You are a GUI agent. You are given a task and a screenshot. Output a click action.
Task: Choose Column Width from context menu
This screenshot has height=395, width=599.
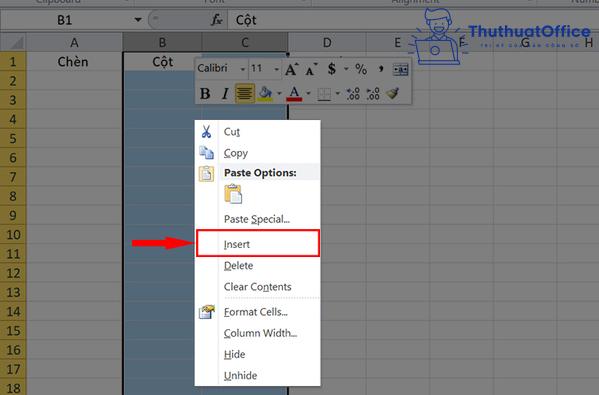tap(257, 333)
